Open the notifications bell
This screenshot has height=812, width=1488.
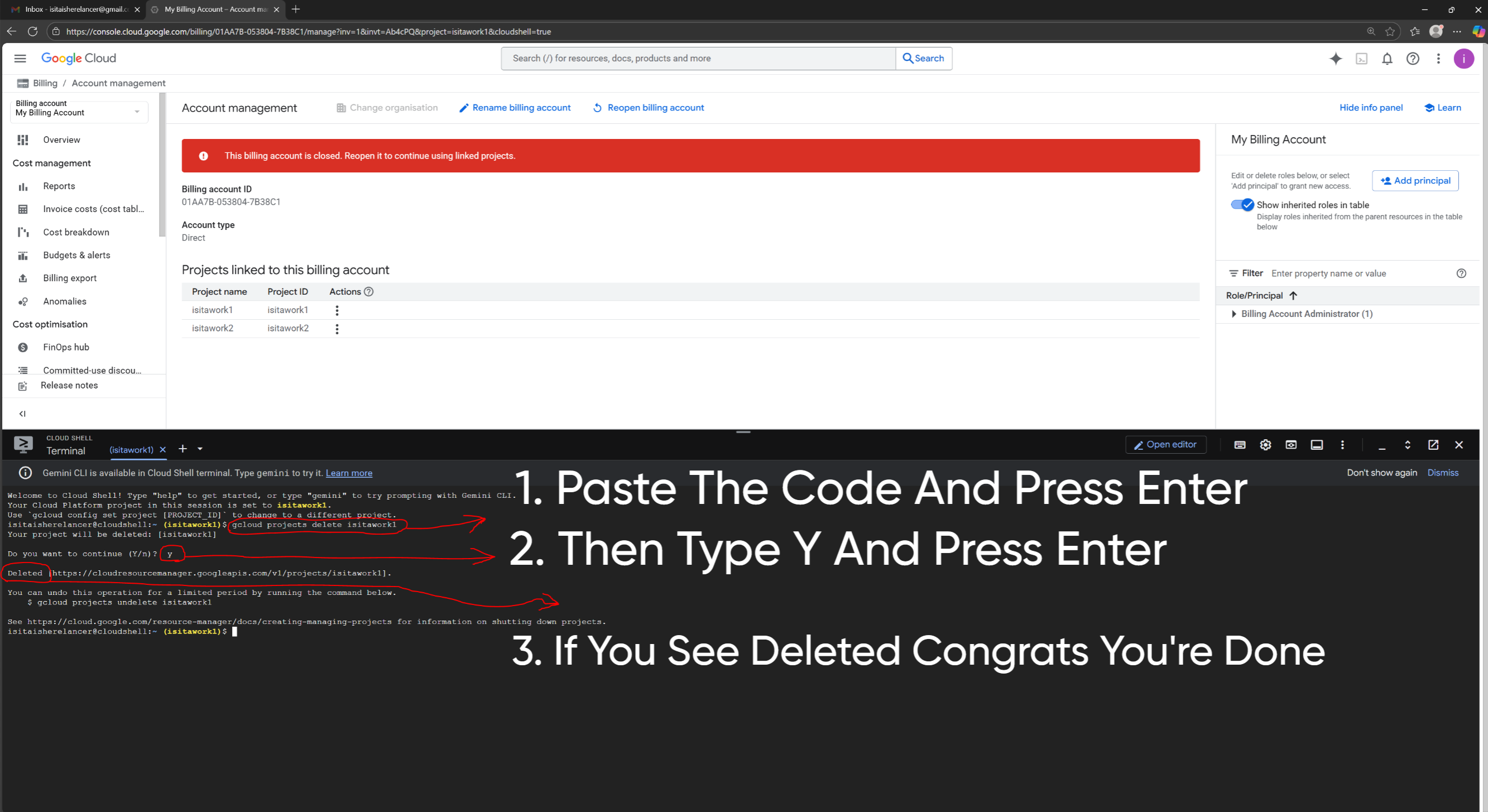click(x=1387, y=59)
